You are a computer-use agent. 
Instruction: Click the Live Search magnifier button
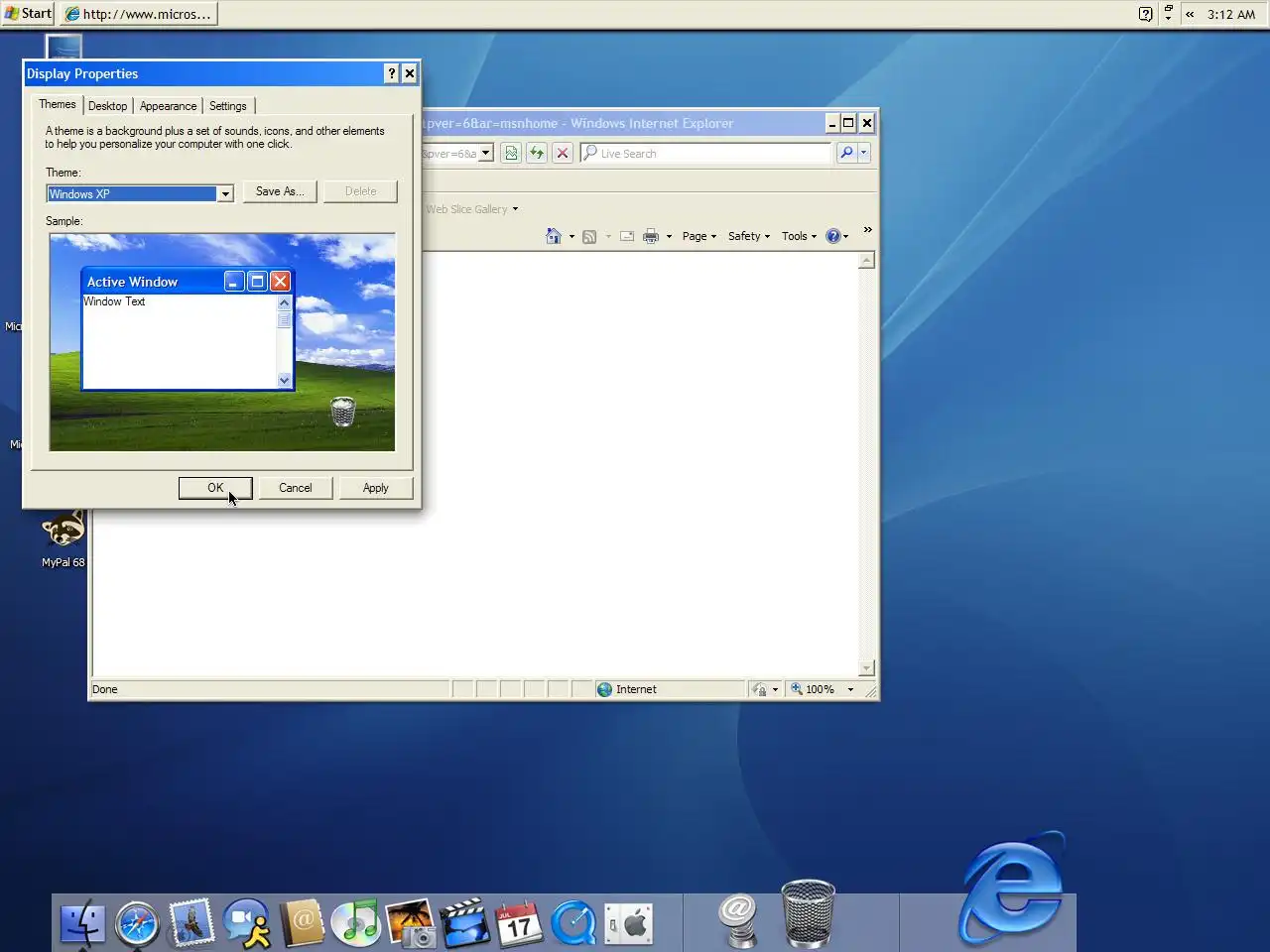(846, 153)
